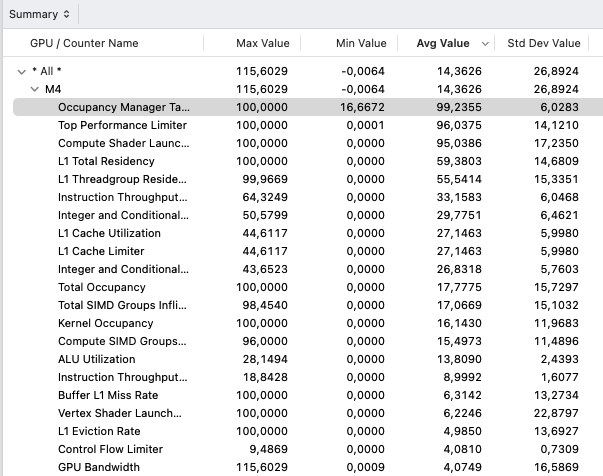This screenshot has width=603, height=476.
Task: Click Max Value 96,0000 of Compute SIMD Groups
Action: [265, 341]
